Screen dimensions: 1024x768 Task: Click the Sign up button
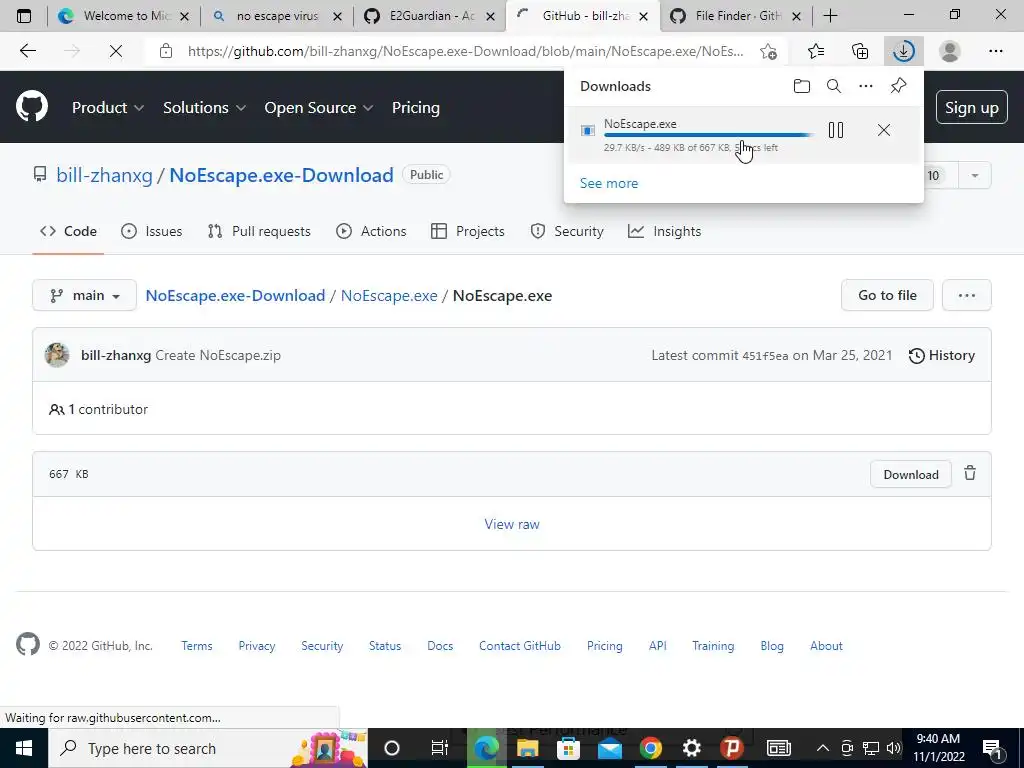(971, 107)
